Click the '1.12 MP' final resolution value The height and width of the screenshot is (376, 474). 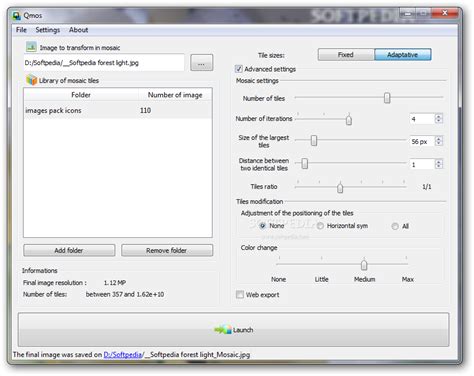[x=115, y=283]
